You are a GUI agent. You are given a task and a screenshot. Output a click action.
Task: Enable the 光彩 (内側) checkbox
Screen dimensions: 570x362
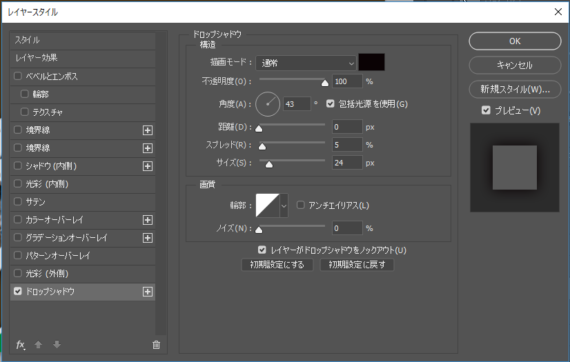point(17,184)
